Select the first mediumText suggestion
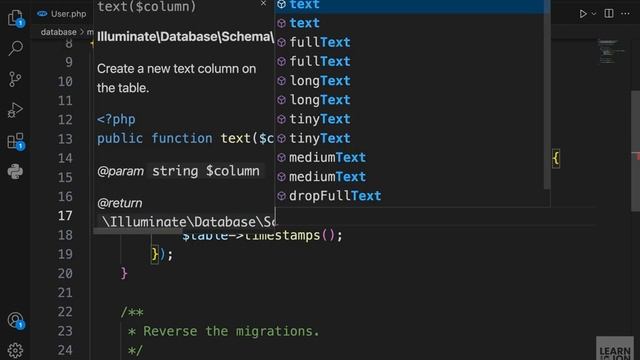The height and width of the screenshot is (360, 640). [x=410, y=157]
